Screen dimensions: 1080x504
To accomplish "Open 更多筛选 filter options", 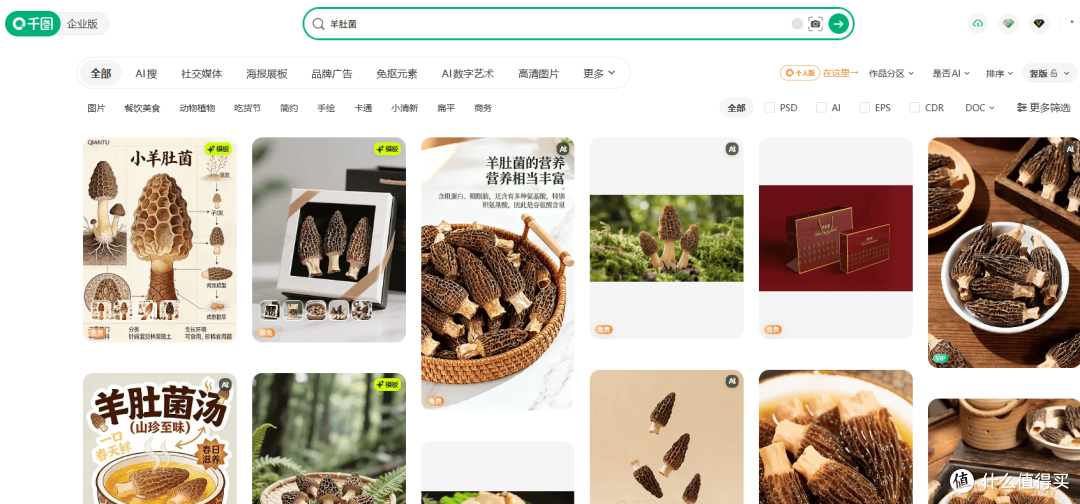I will 1043,108.
